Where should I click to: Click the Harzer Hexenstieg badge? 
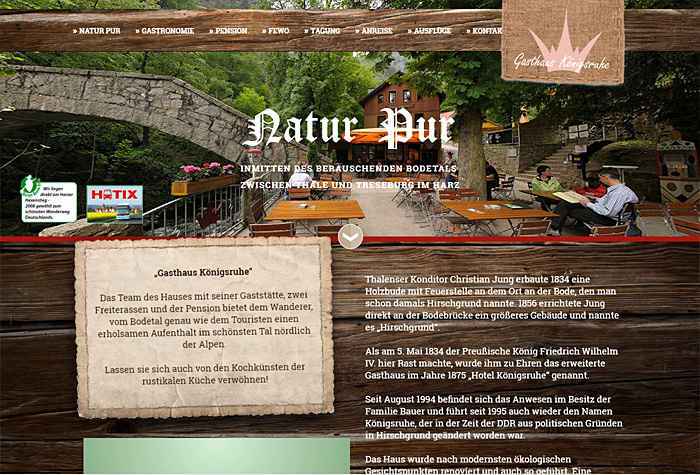(x=49, y=199)
